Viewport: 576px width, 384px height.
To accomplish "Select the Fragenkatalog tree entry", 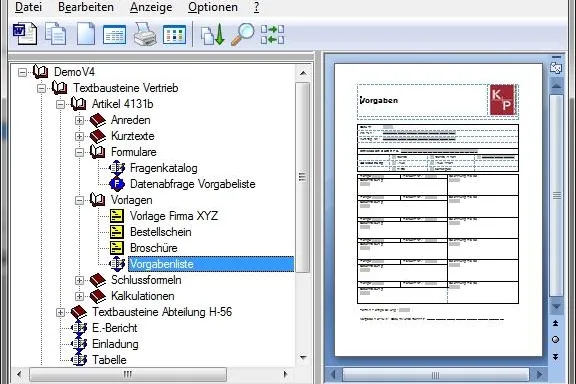I will [x=164, y=168].
